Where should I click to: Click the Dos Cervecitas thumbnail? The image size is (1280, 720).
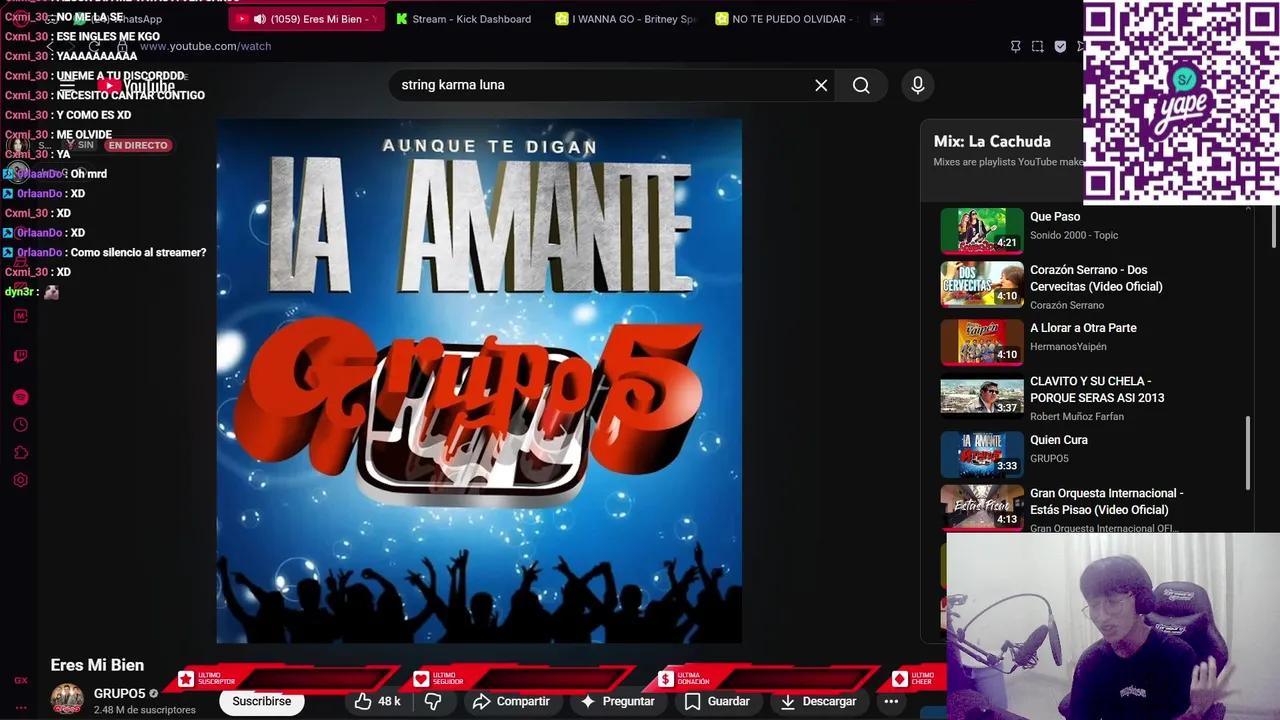(981, 284)
